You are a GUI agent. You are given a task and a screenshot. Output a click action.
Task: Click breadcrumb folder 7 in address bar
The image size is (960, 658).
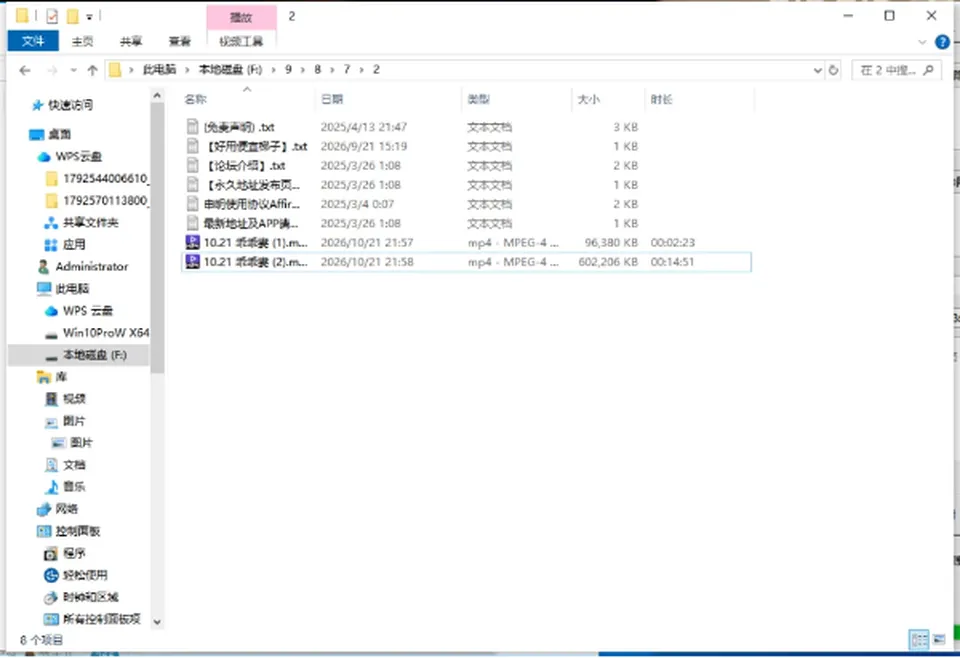[347, 70]
